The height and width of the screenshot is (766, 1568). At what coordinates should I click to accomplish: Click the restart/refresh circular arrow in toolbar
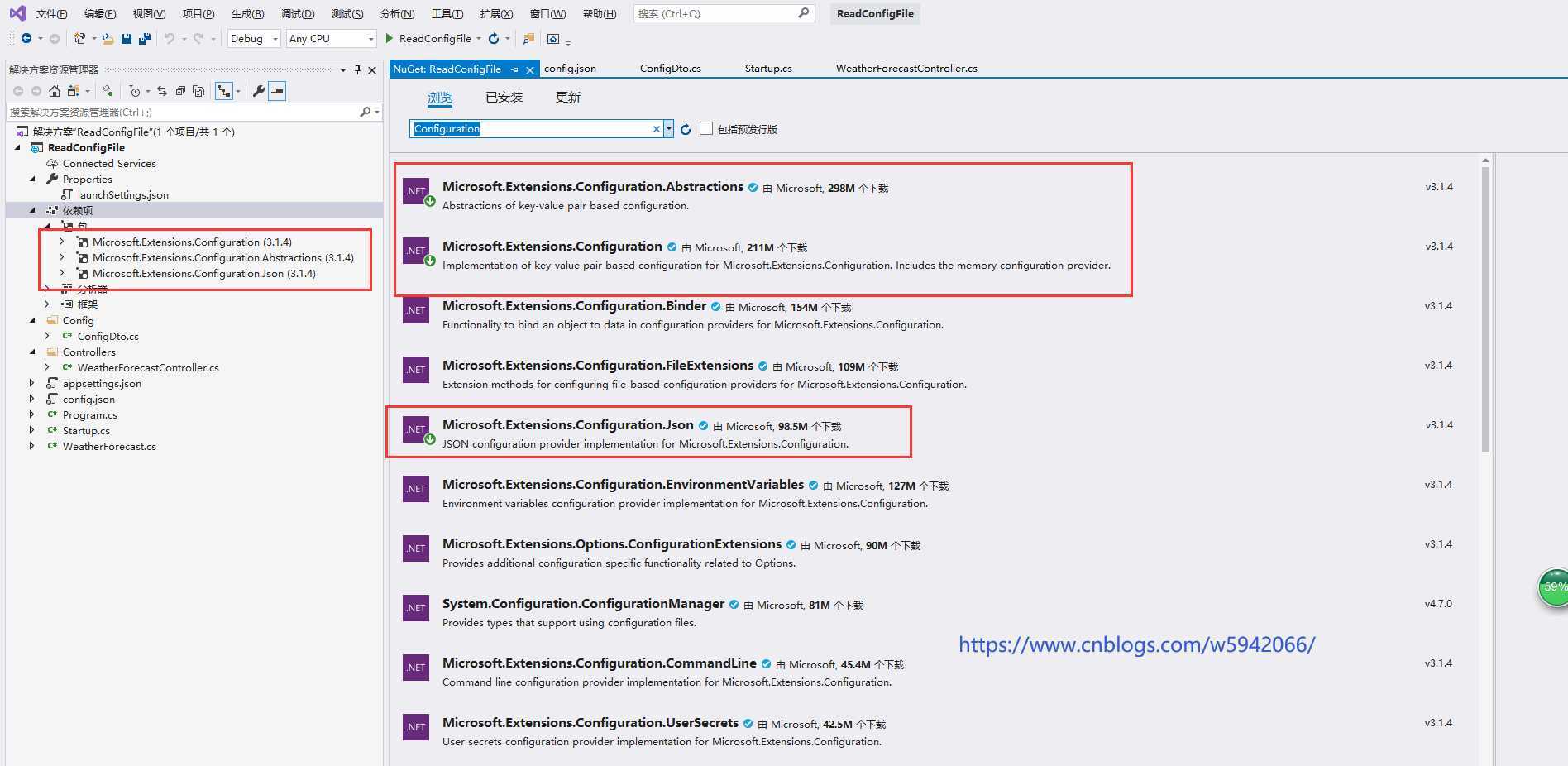coord(494,38)
